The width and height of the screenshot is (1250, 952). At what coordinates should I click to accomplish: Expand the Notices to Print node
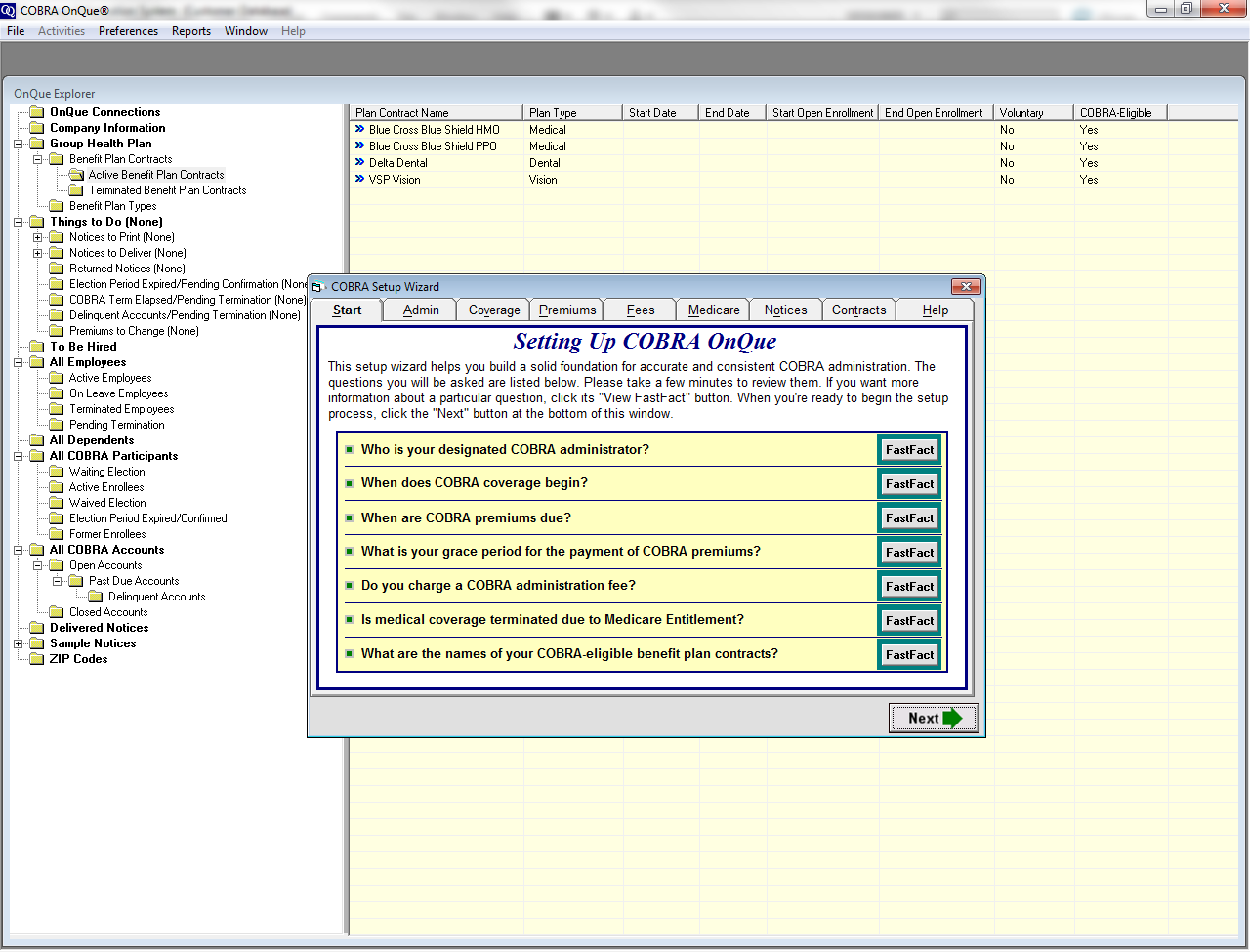[38, 237]
